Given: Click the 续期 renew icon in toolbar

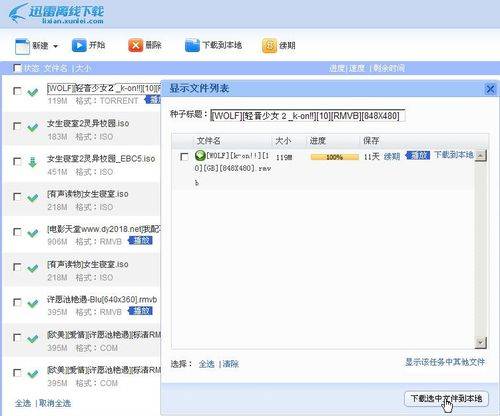Looking at the screenshot, I should 269,45.
